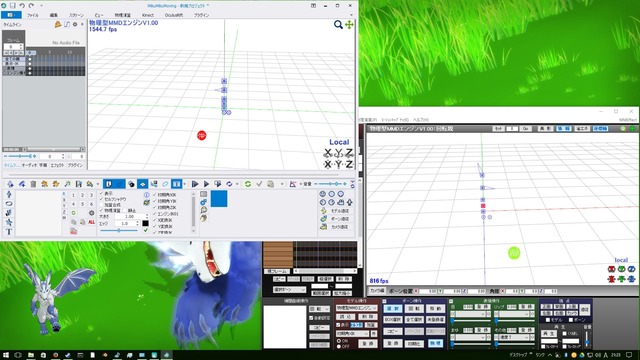Open the スクリーン menu
The width and height of the screenshot is (640, 360).
click(76, 15)
